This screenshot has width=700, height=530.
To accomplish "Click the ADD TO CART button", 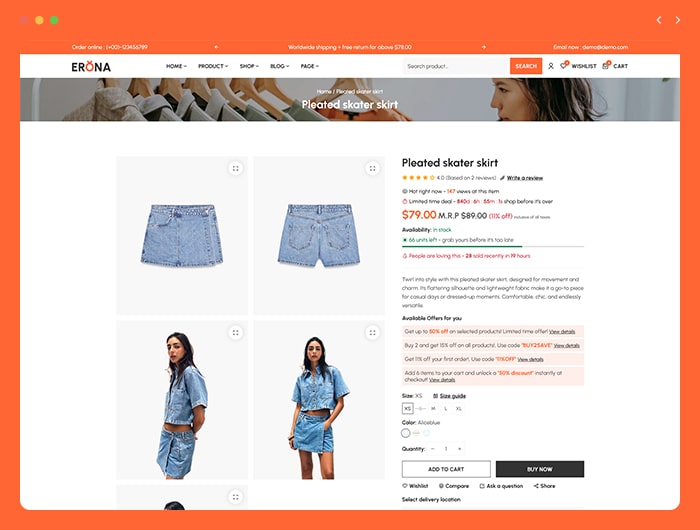I will pyautogui.click(x=446, y=469).
